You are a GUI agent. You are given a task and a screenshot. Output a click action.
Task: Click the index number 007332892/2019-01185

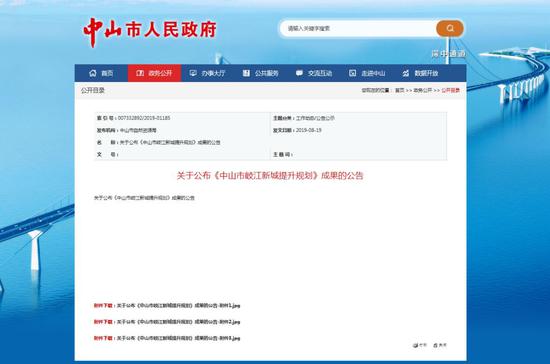(144, 118)
